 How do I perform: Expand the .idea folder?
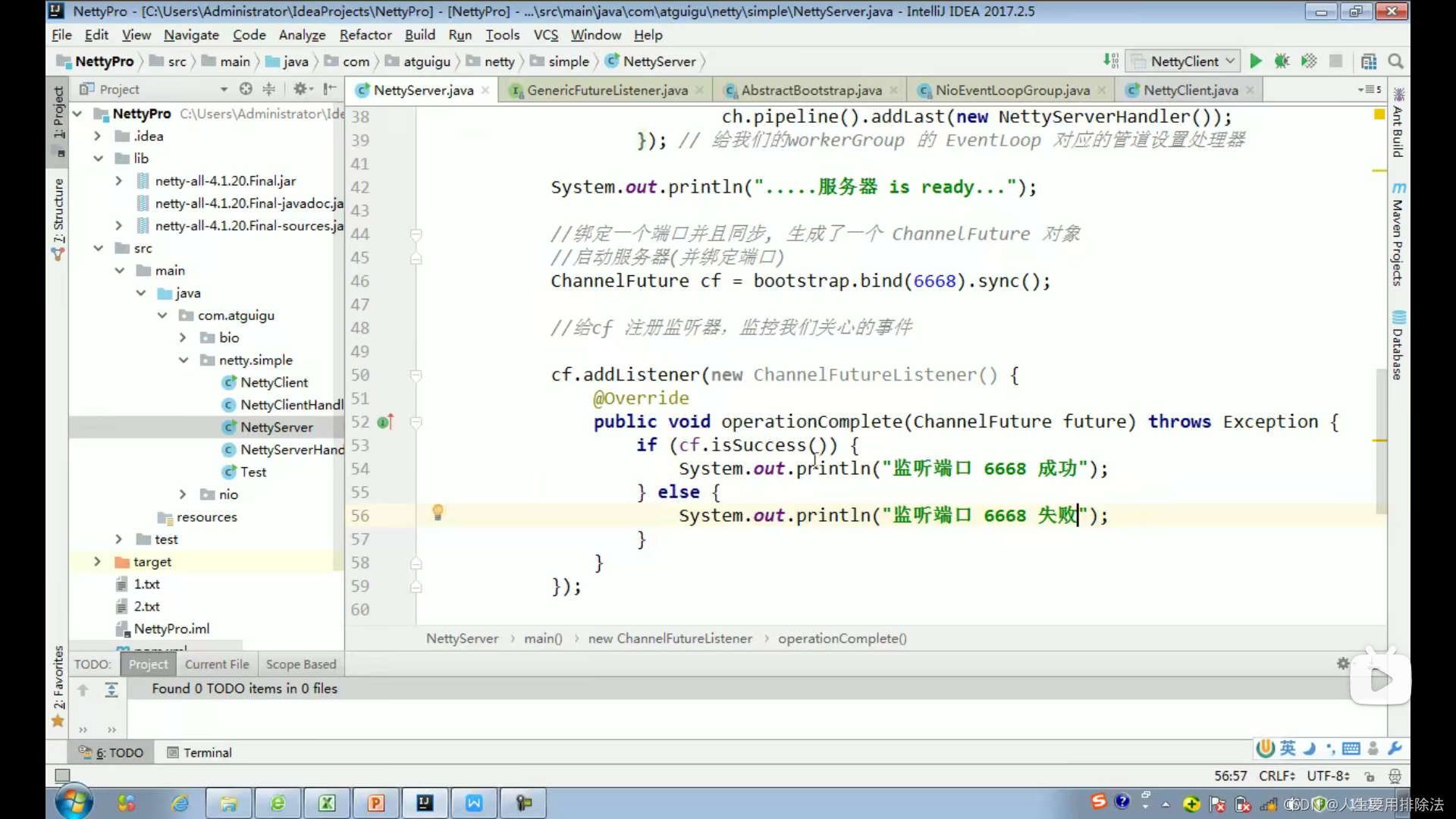tap(97, 136)
